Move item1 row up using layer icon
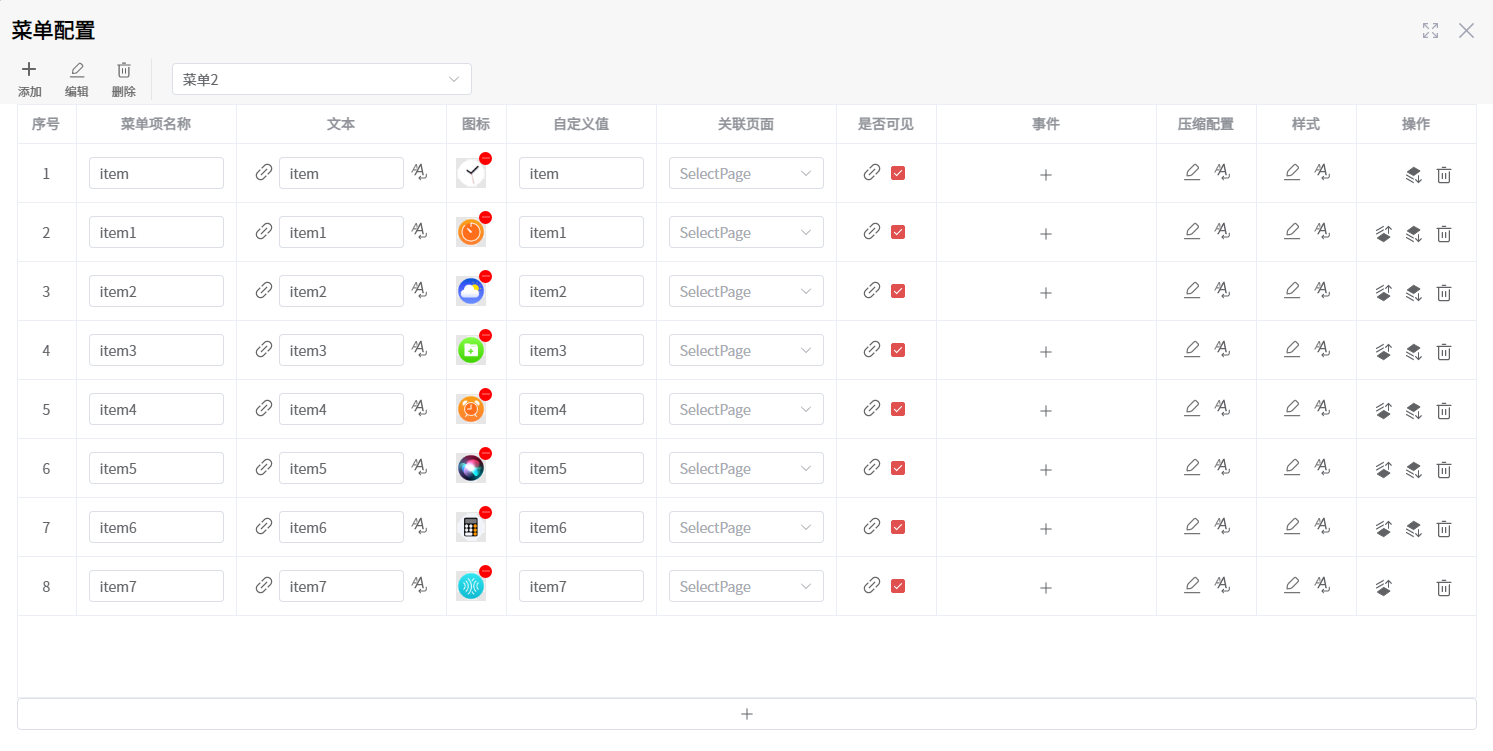This screenshot has height=751, width=1493. click(x=1384, y=234)
